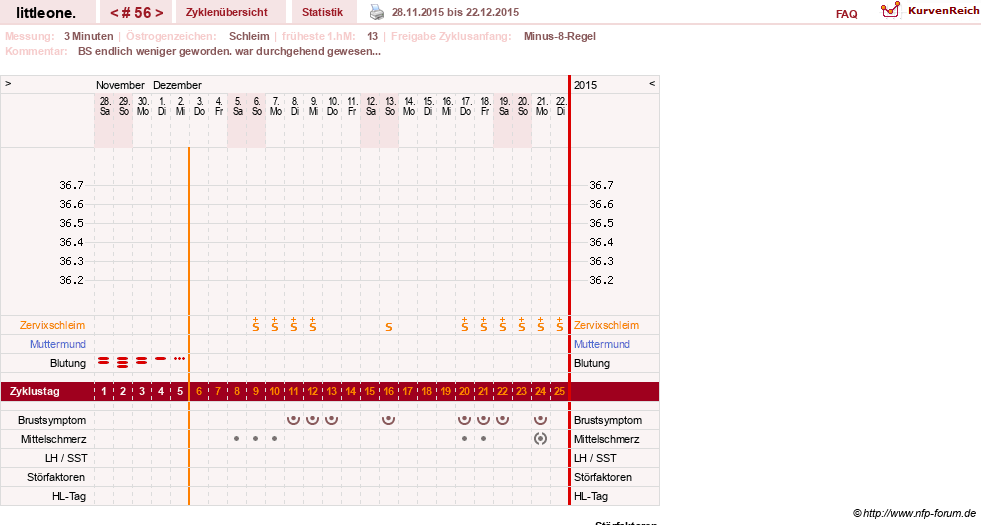Viewport: 981px width, 525px height.
Task: Click Mittelschmerz dot on cycle day 9
Action: (x=255, y=439)
